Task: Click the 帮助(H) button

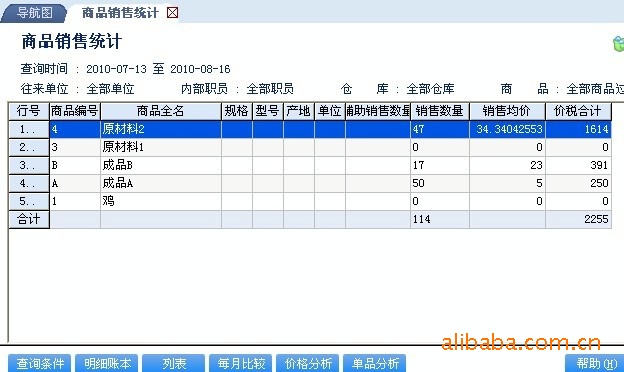Action: point(595,363)
